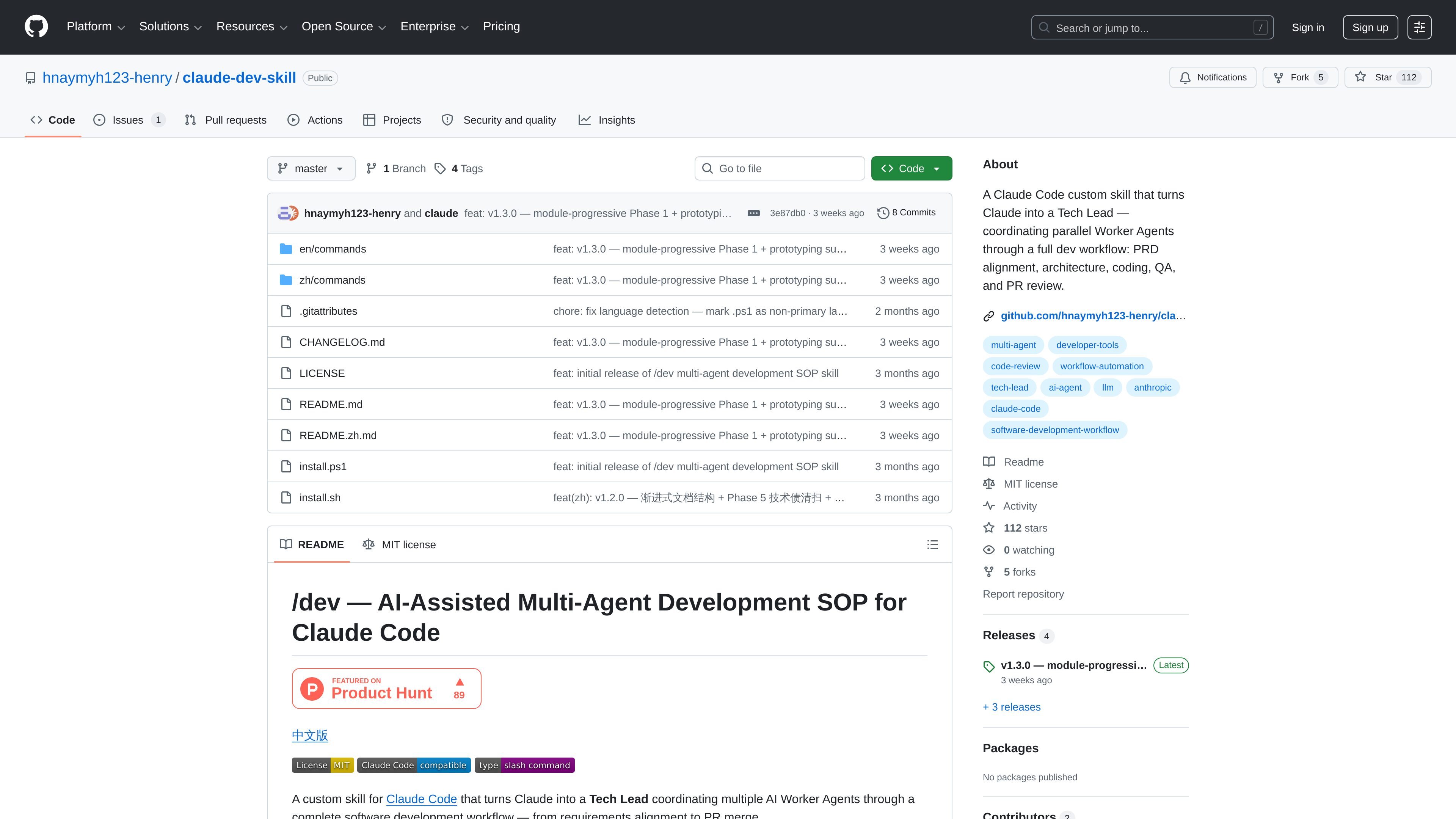The height and width of the screenshot is (819, 1456).
Task: Click the anthropic topic tag
Action: point(1153,388)
